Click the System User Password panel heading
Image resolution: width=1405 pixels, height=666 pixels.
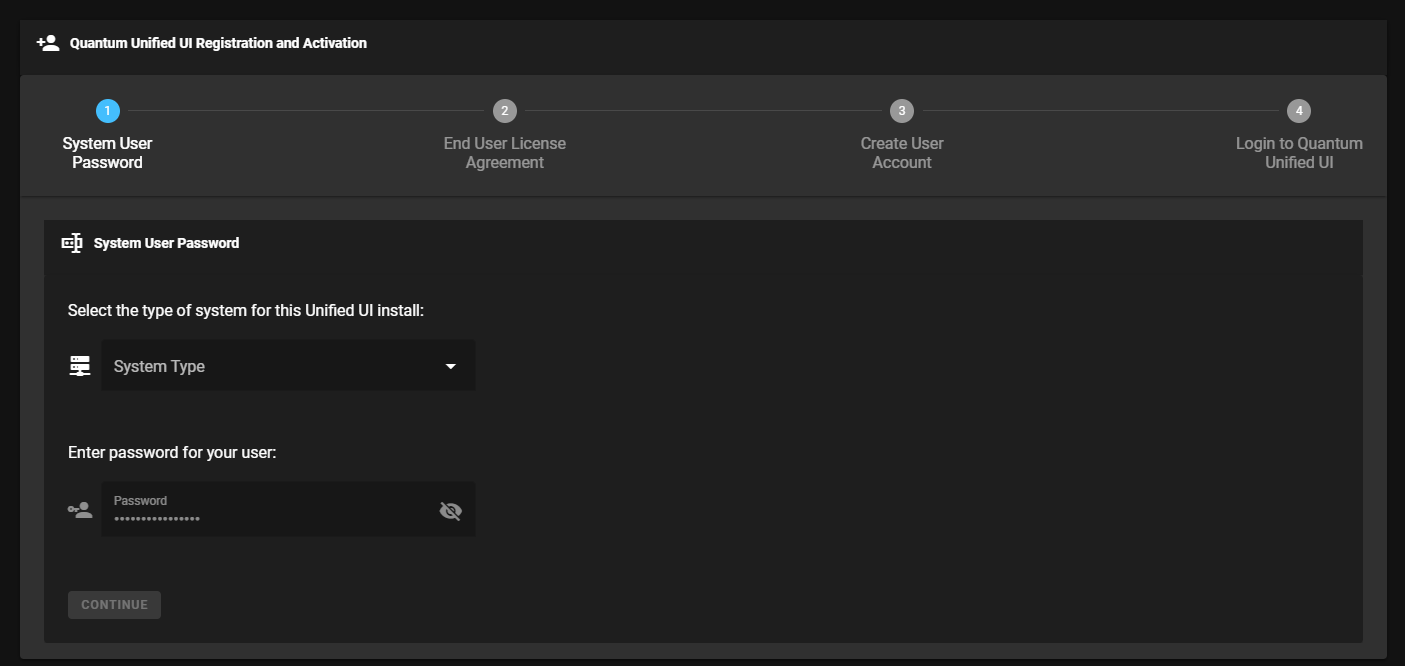(166, 243)
